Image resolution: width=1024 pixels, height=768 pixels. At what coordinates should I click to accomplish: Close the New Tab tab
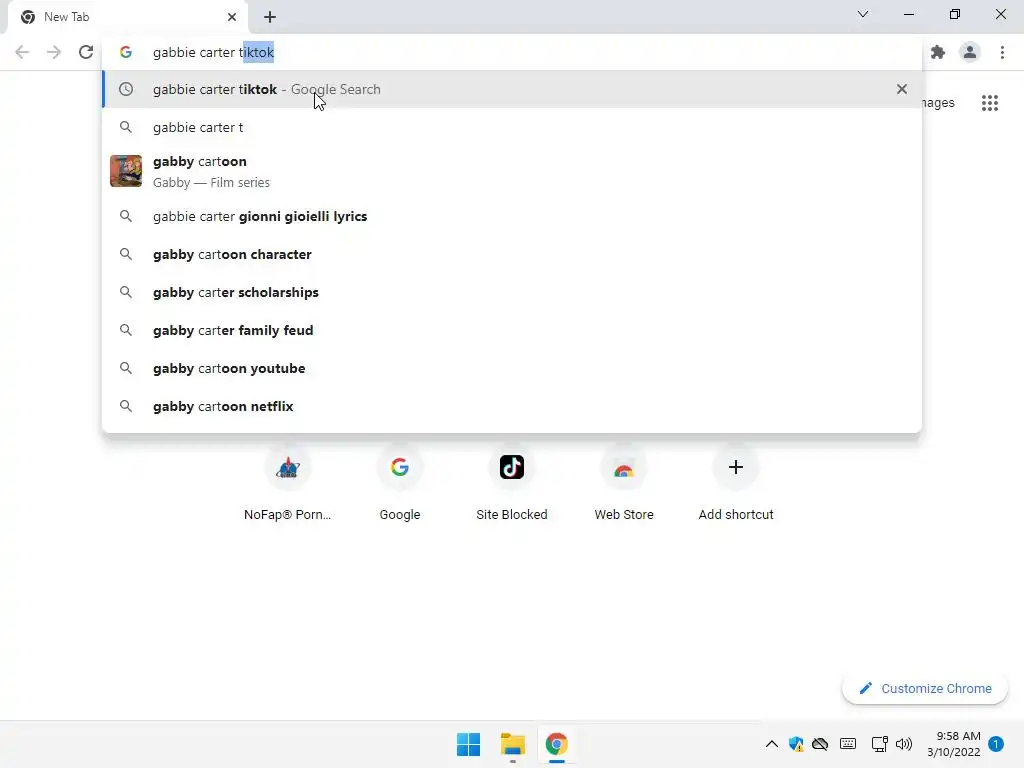(x=232, y=17)
